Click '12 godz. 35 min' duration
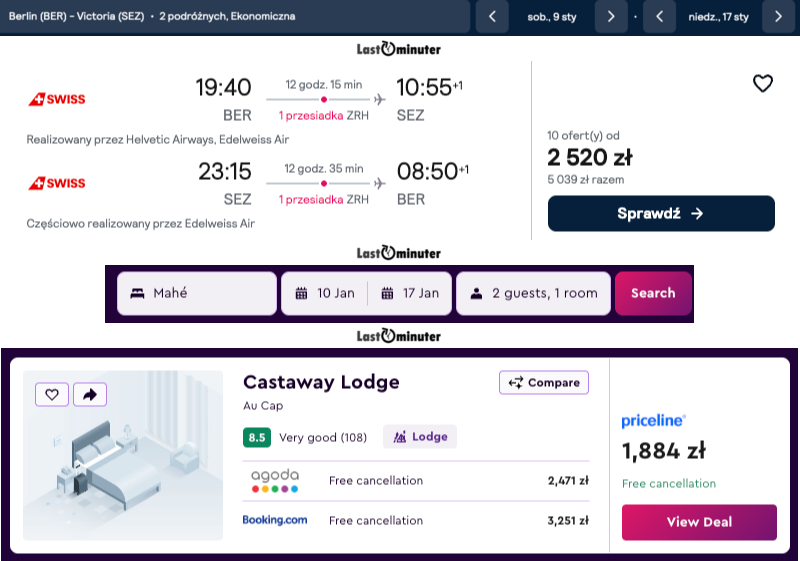Screen dimensions: 800x561 [x=323, y=169]
